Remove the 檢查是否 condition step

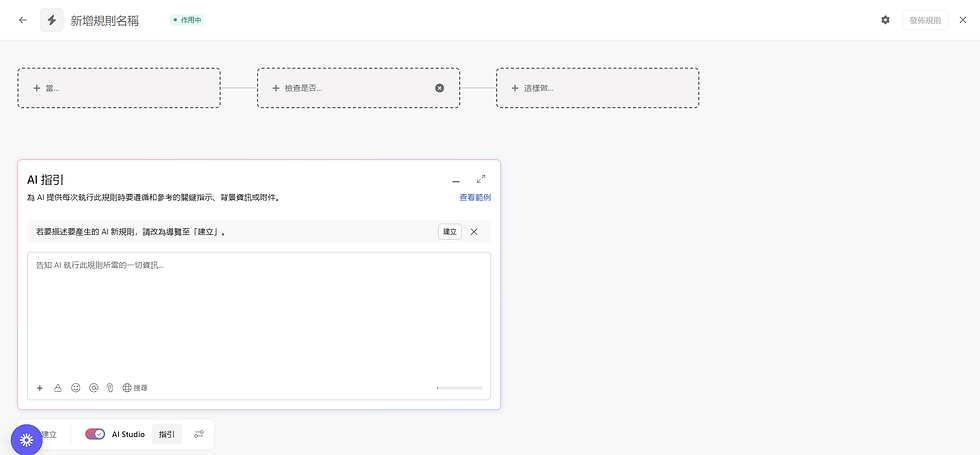pyautogui.click(x=439, y=88)
